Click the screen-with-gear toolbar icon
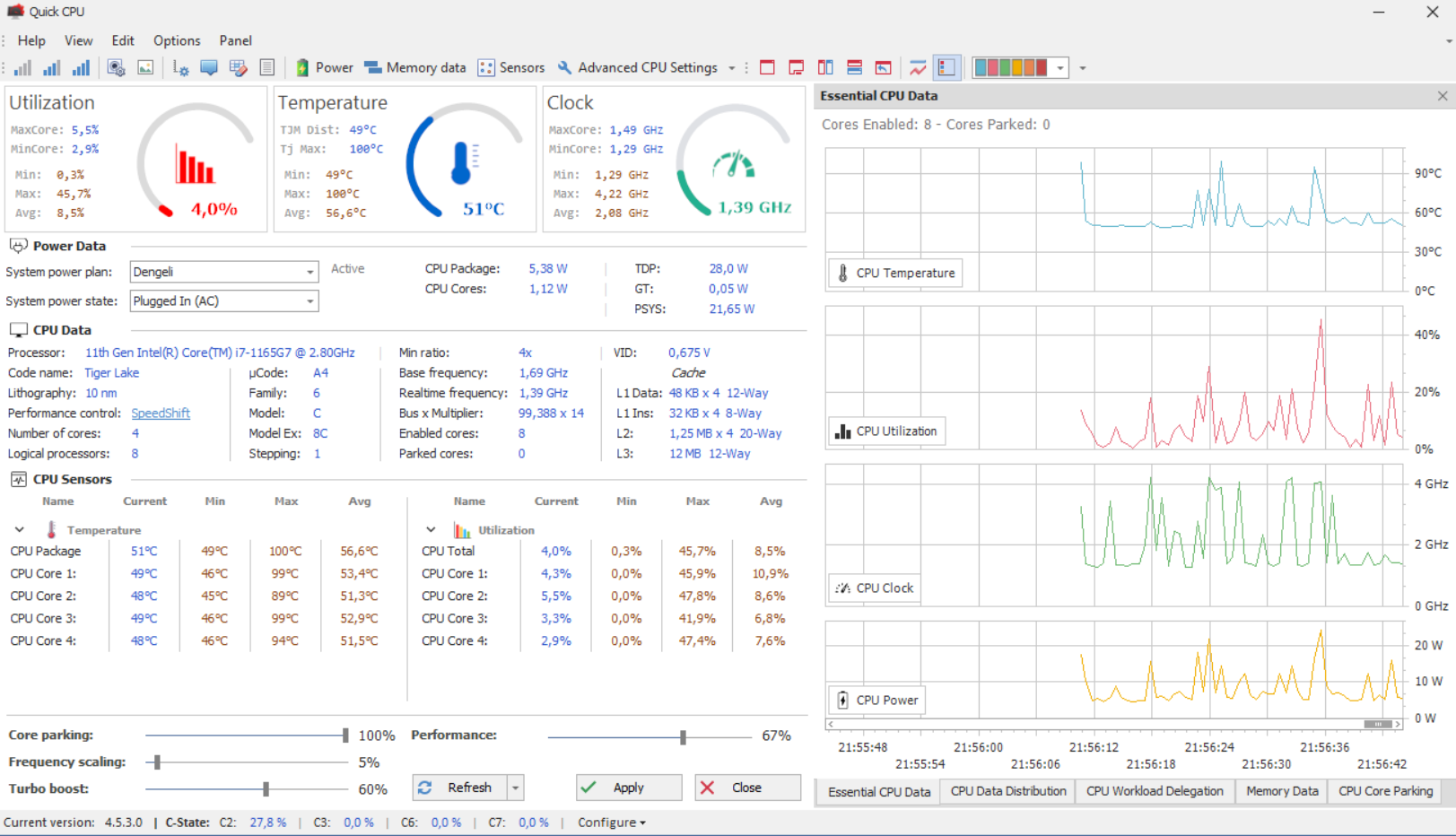The height and width of the screenshot is (836, 1456). 116,68
